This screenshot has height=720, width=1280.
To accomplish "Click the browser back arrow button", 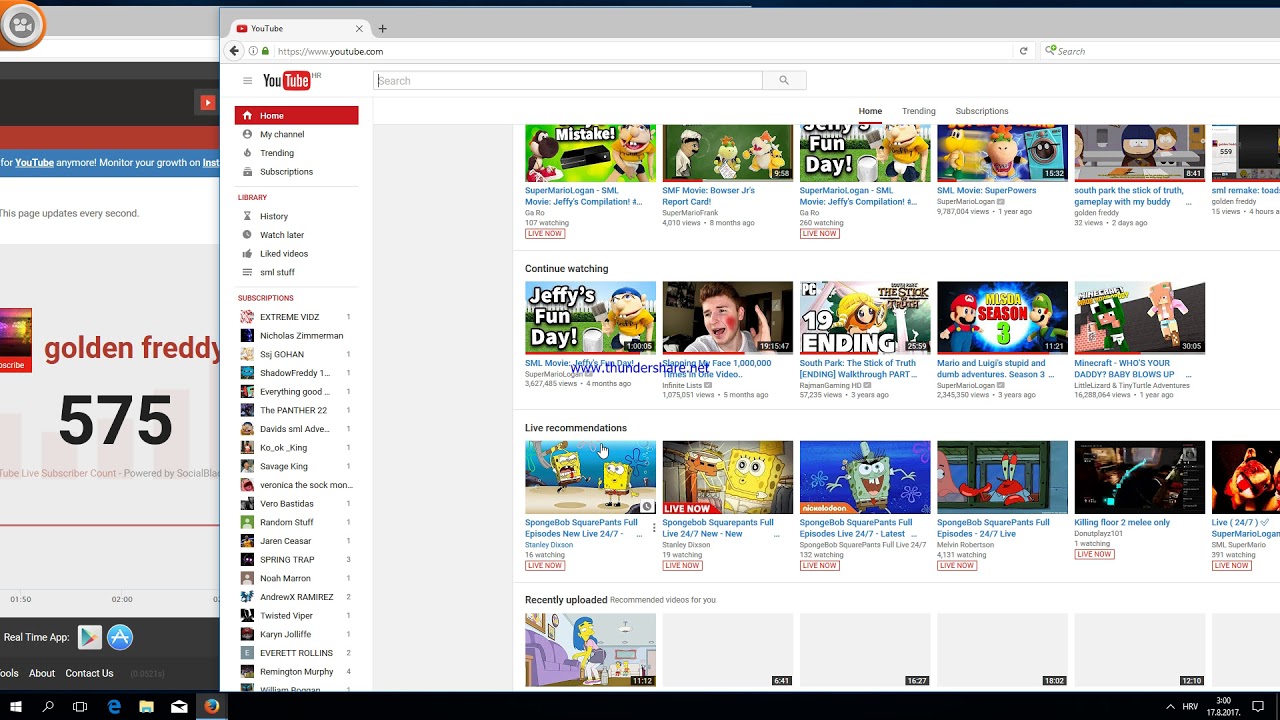I will point(234,51).
